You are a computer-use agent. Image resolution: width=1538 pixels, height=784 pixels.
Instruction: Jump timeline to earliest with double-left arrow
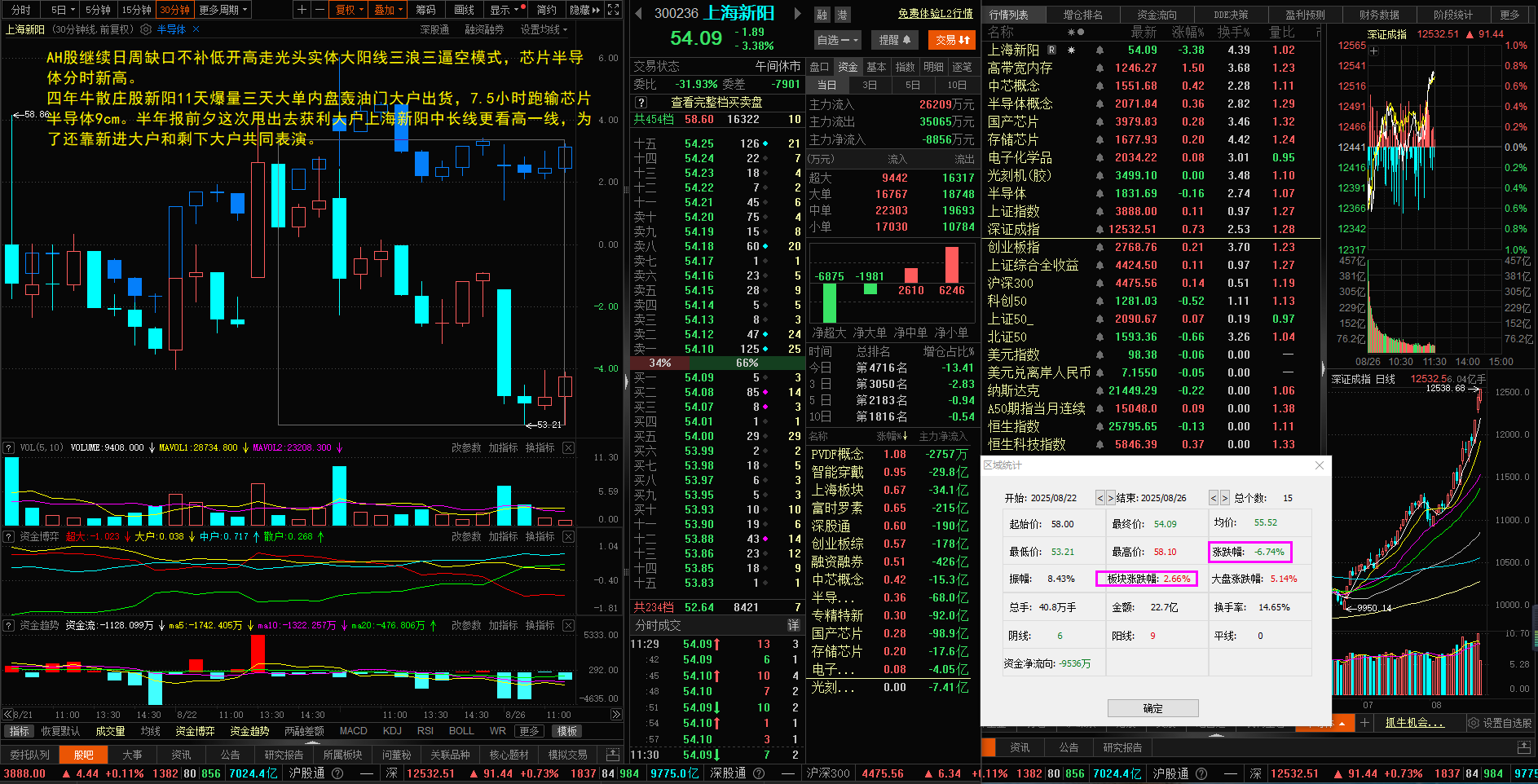click(x=7, y=715)
